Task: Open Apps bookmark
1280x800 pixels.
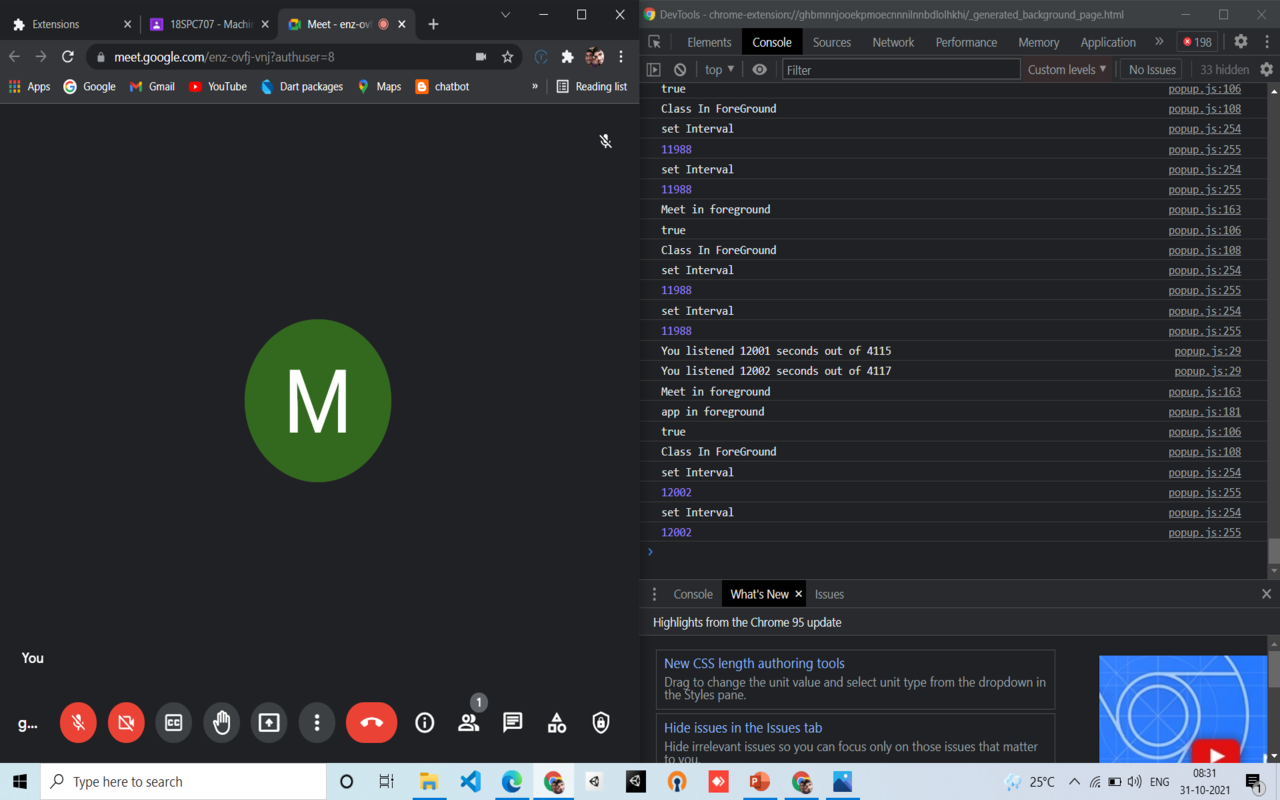Action: tap(29, 87)
